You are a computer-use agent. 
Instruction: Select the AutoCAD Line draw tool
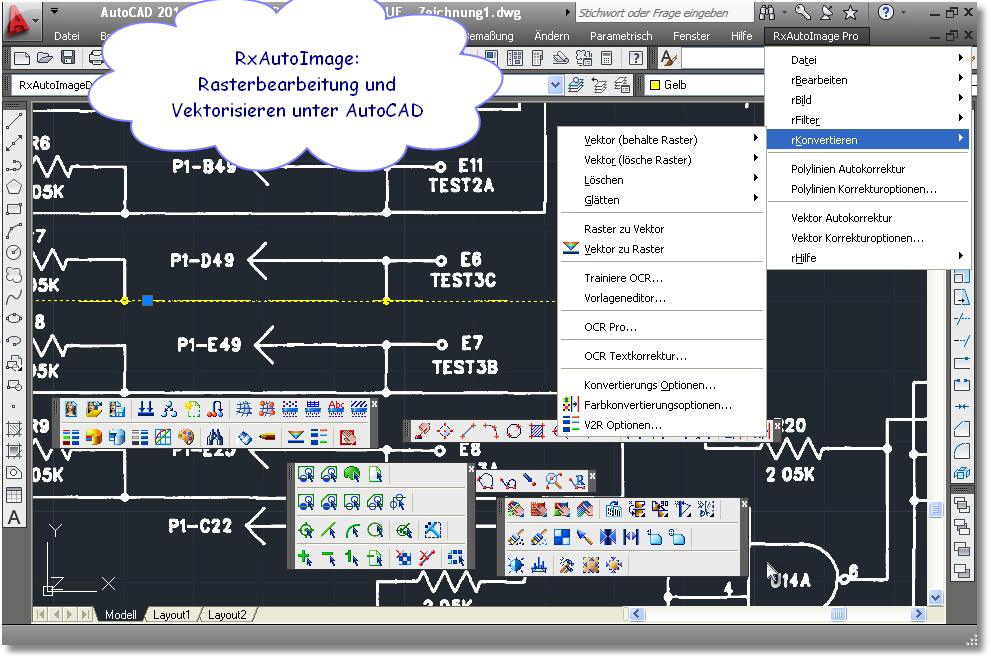point(14,122)
